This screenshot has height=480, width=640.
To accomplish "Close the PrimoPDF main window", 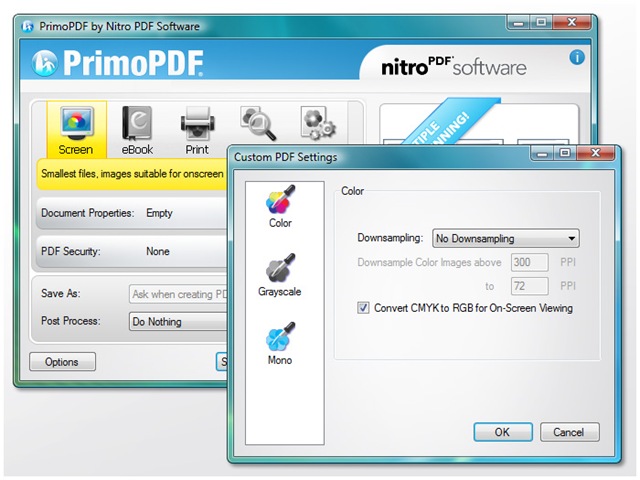I will (x=572, y=22).
